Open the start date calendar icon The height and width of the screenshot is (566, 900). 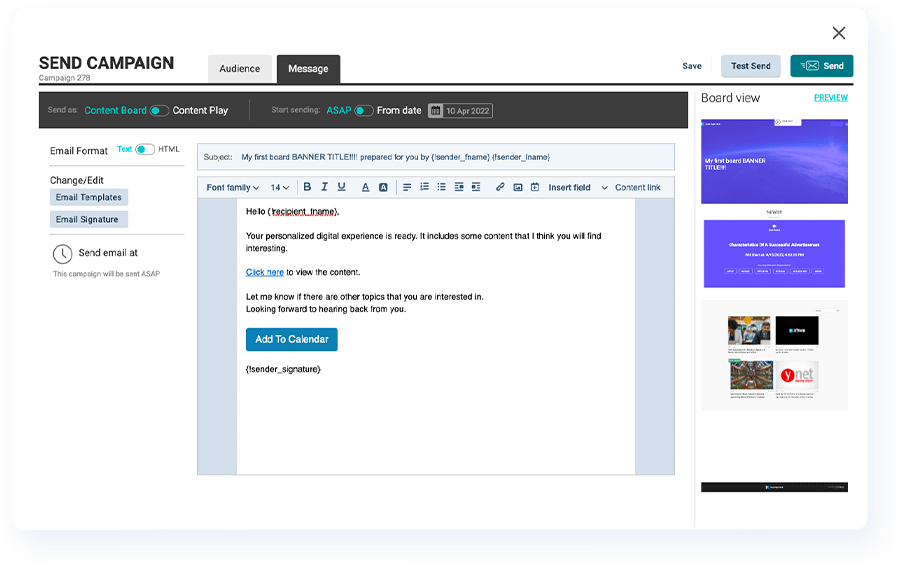[435, 111]
